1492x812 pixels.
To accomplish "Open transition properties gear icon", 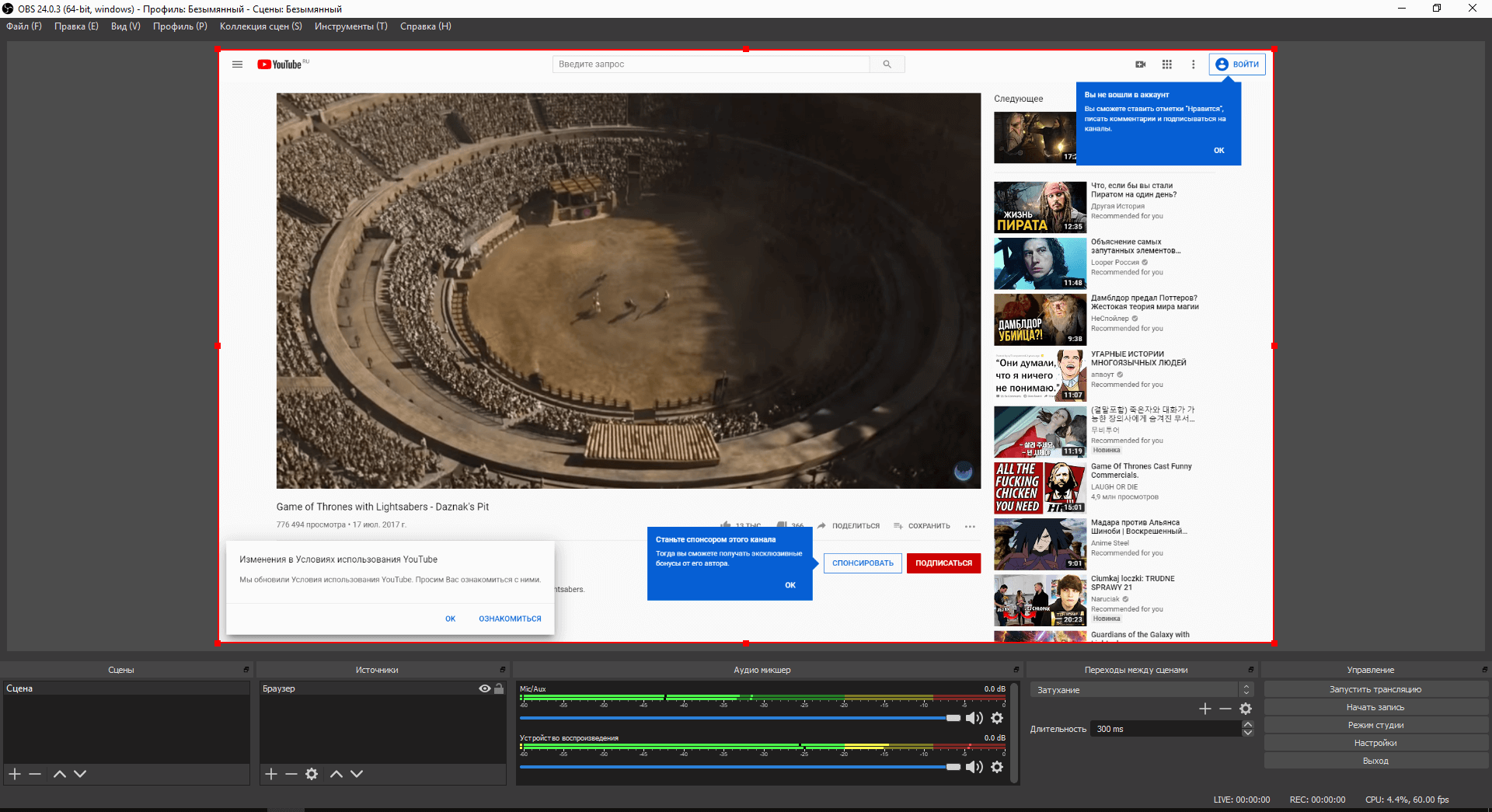I will tap(1246, 709).
